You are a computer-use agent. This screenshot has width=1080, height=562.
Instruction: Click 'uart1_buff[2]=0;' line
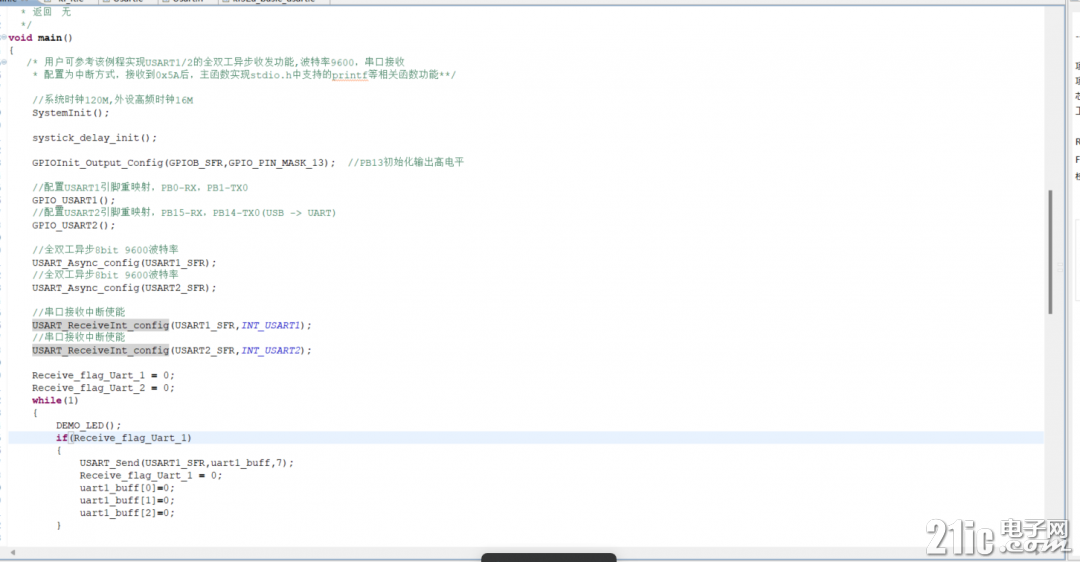pos(127,513)
